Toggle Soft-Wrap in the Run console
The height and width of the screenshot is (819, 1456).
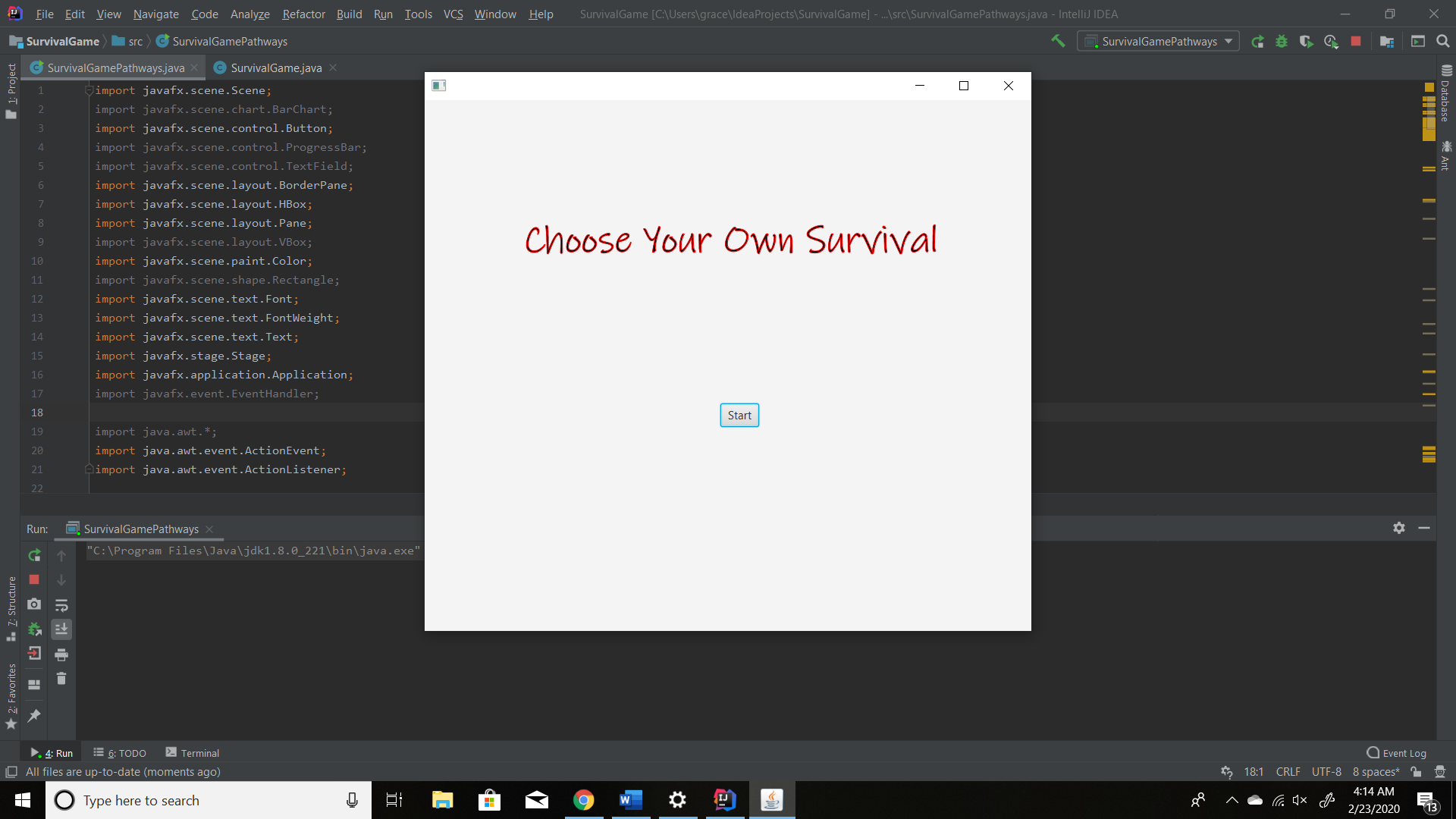(61, 605)
